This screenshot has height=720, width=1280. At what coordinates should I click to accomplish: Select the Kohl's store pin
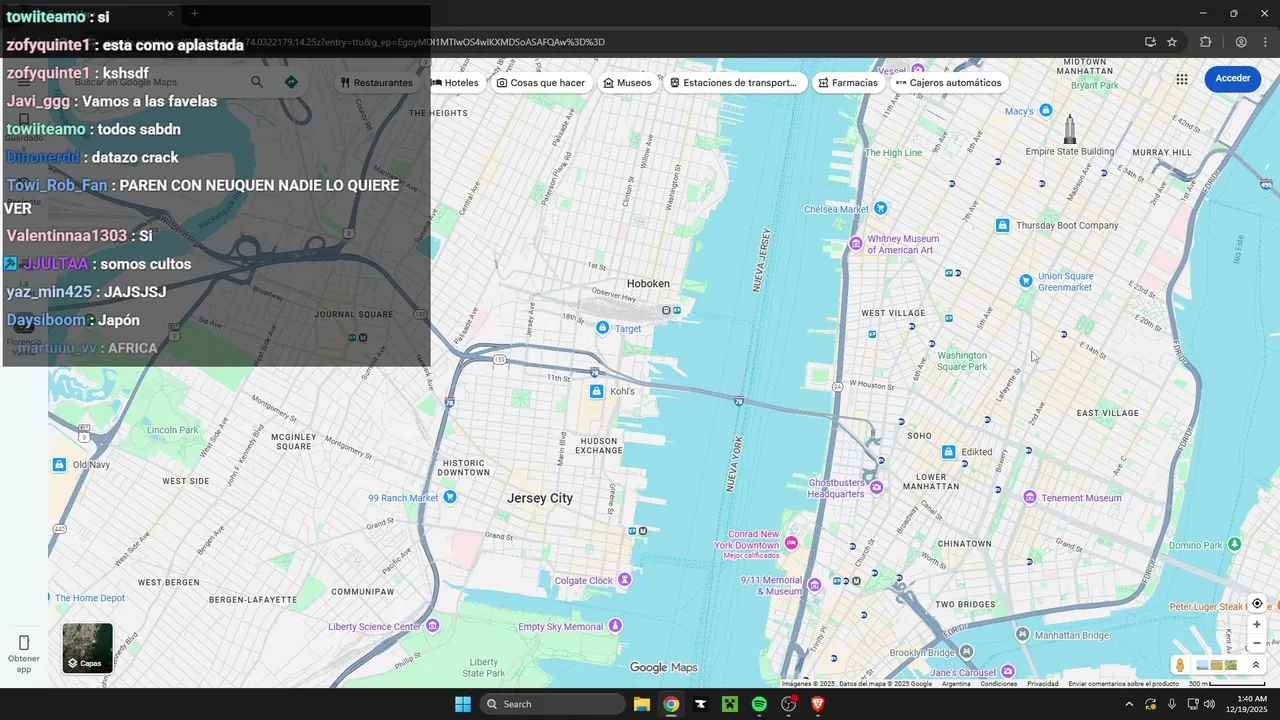pyautogui.click(x=596, y=391)
